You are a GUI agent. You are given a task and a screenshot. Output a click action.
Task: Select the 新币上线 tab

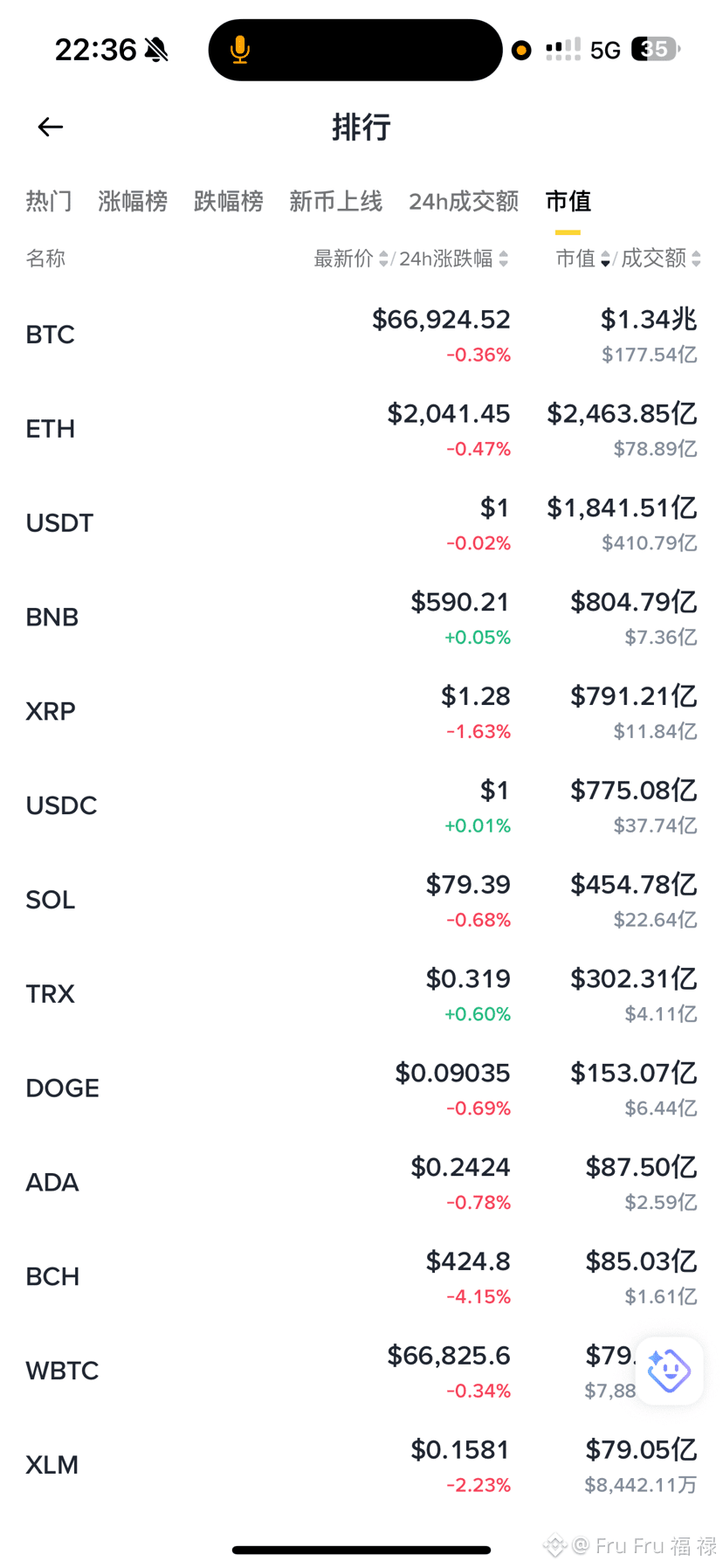(x=336, y=202)
